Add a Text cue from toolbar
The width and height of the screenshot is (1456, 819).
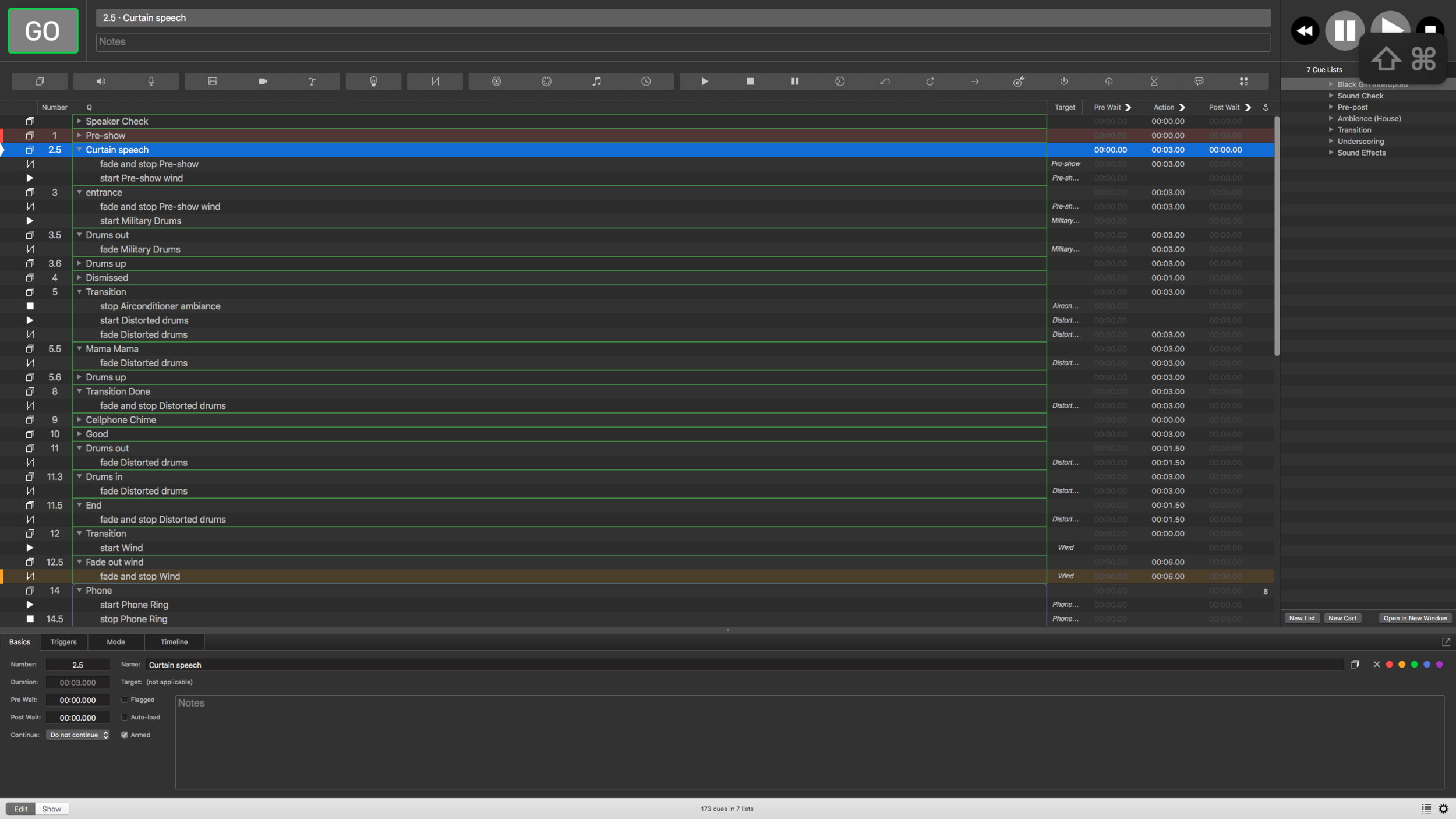[x=312, y=82]
